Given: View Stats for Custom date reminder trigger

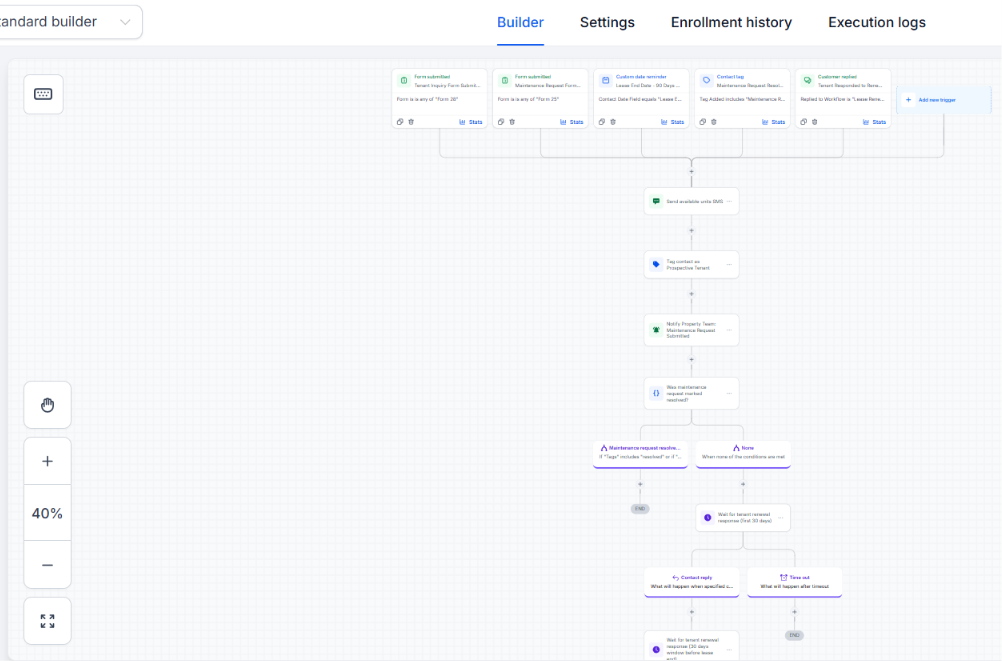Looking at the screenshot, I should click(673, 121).
